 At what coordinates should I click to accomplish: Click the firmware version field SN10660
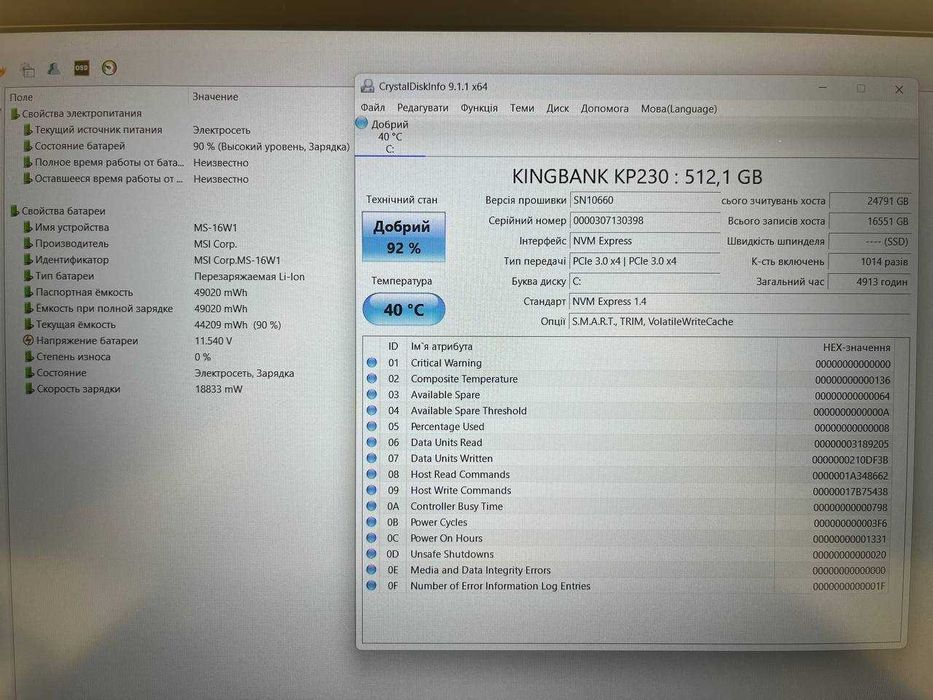pos(644,201)
